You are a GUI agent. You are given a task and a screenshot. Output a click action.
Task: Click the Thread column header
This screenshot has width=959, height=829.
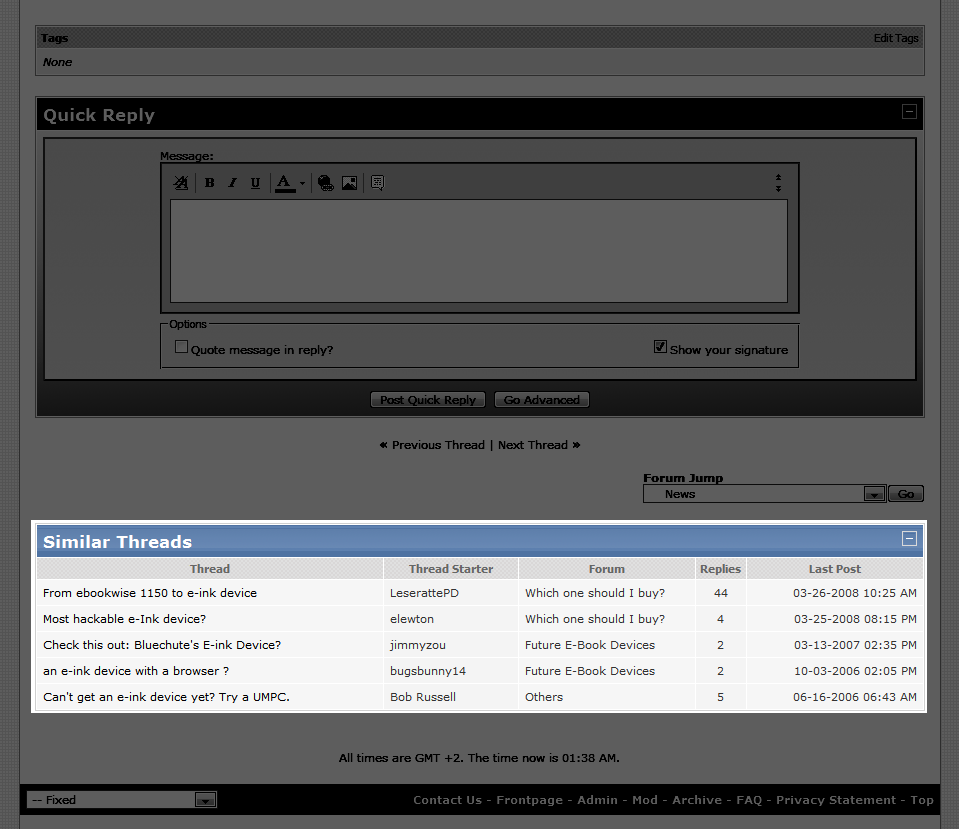click(x=210, y=568)
